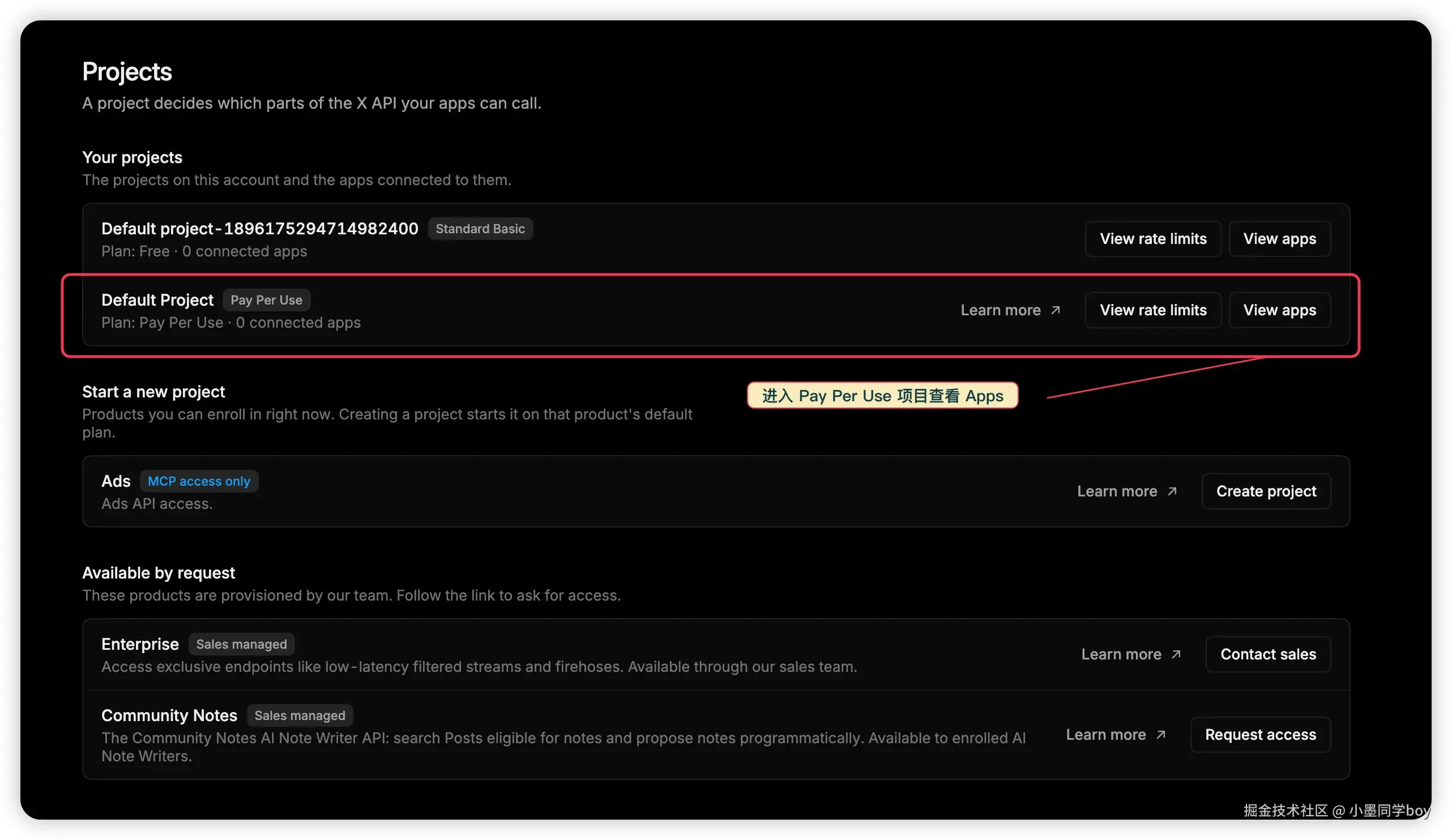
Task: Click the Available by request heading
Action: click(x=159, y=573)
